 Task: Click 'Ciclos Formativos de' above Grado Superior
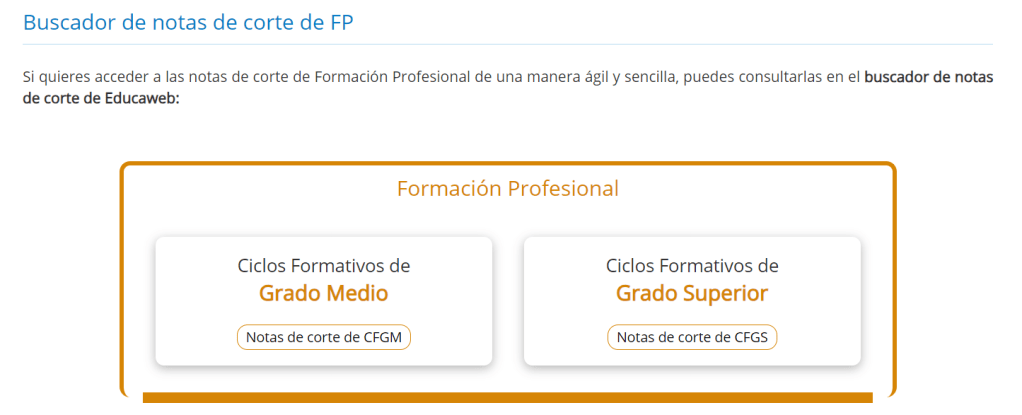[x=692, y=266]
